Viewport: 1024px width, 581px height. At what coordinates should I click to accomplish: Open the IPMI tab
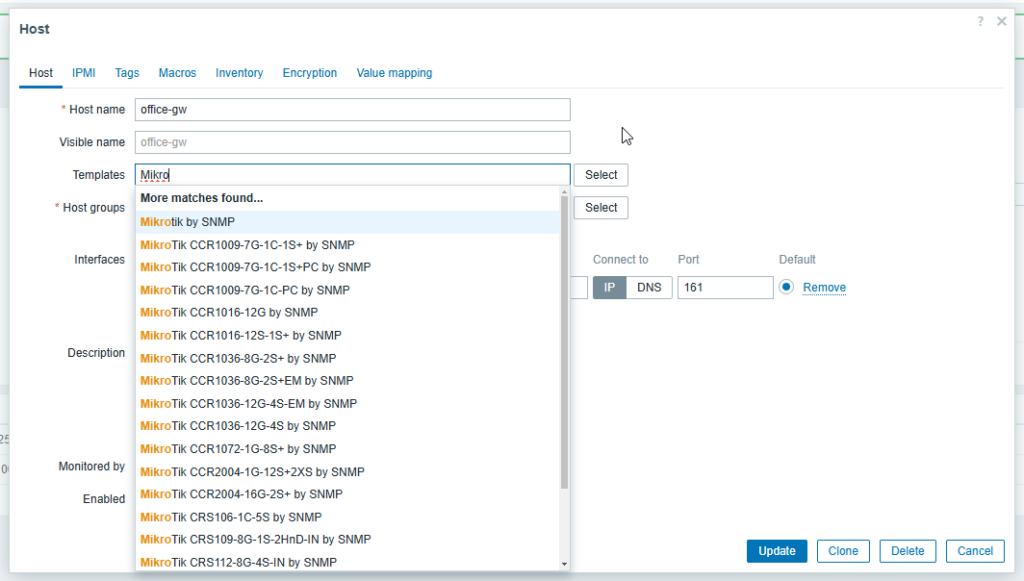(83, 73)
